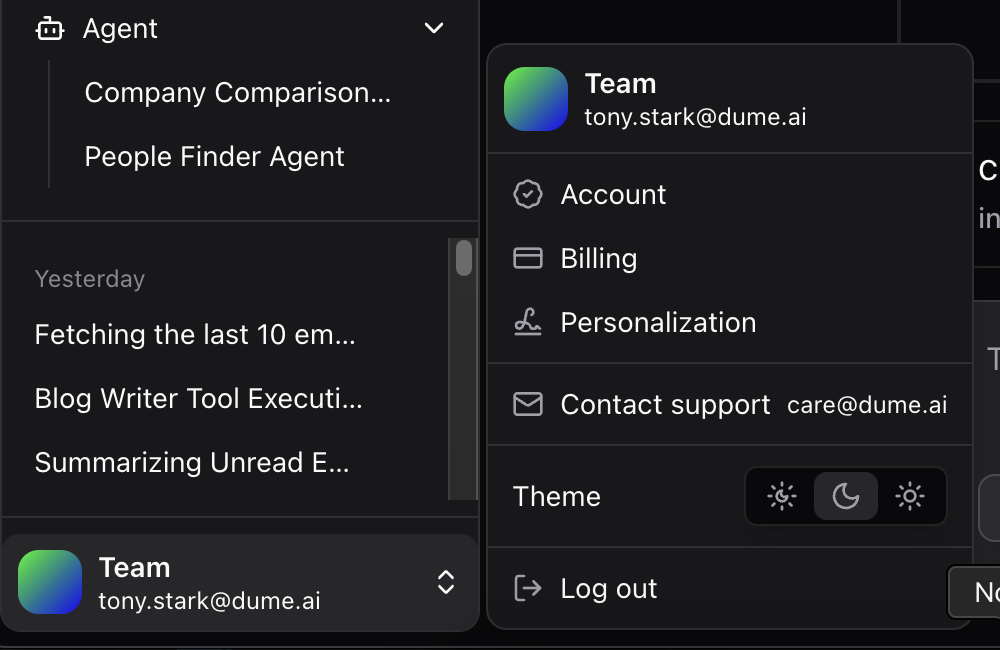Click Log out
Screen dimensions: 1000x650
609,588
